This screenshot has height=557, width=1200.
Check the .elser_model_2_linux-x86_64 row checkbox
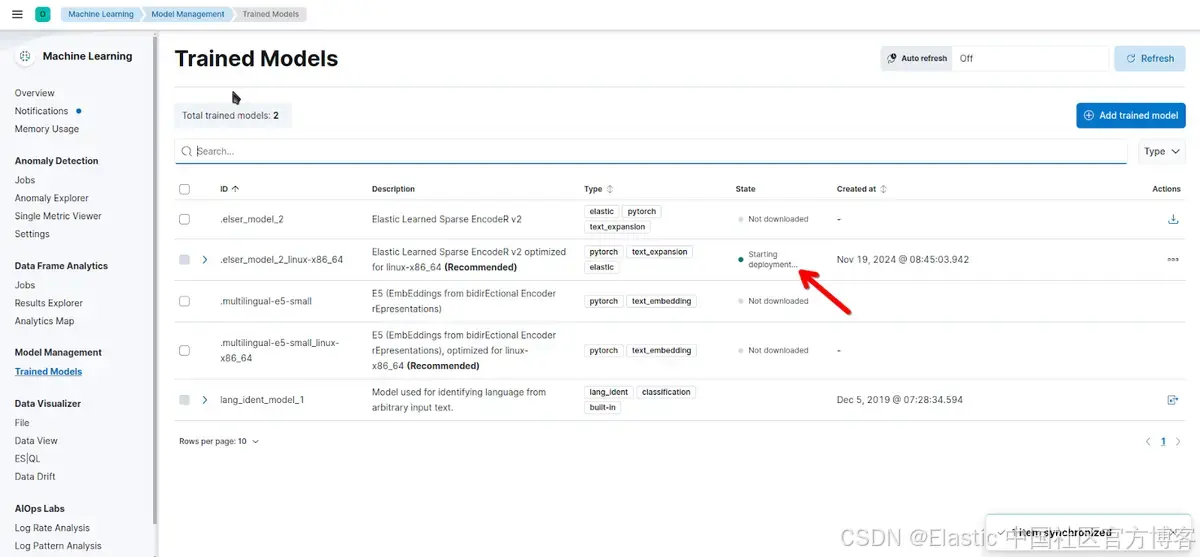click(x=184, y=260)
